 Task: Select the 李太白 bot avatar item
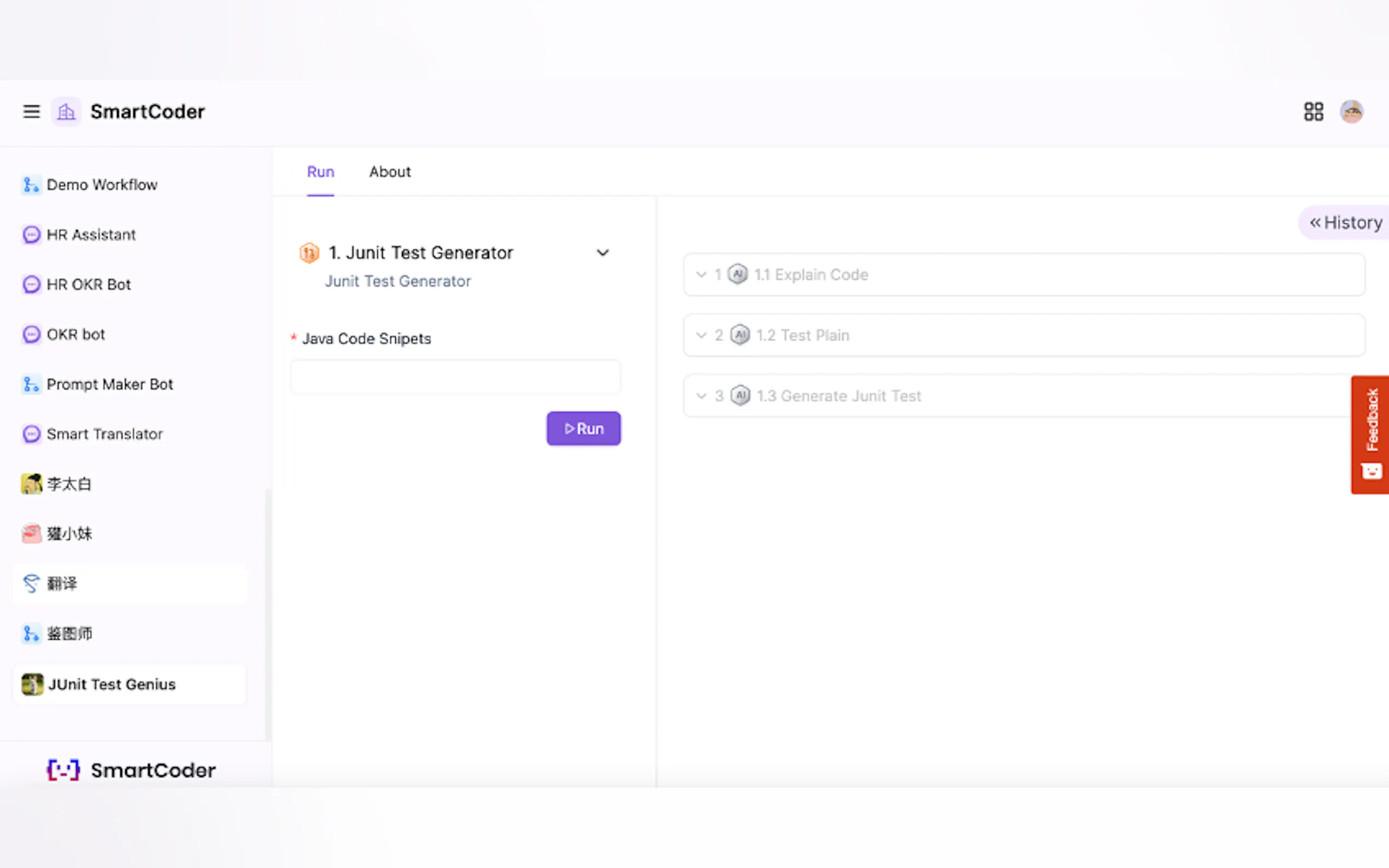[x=69, y=484]
